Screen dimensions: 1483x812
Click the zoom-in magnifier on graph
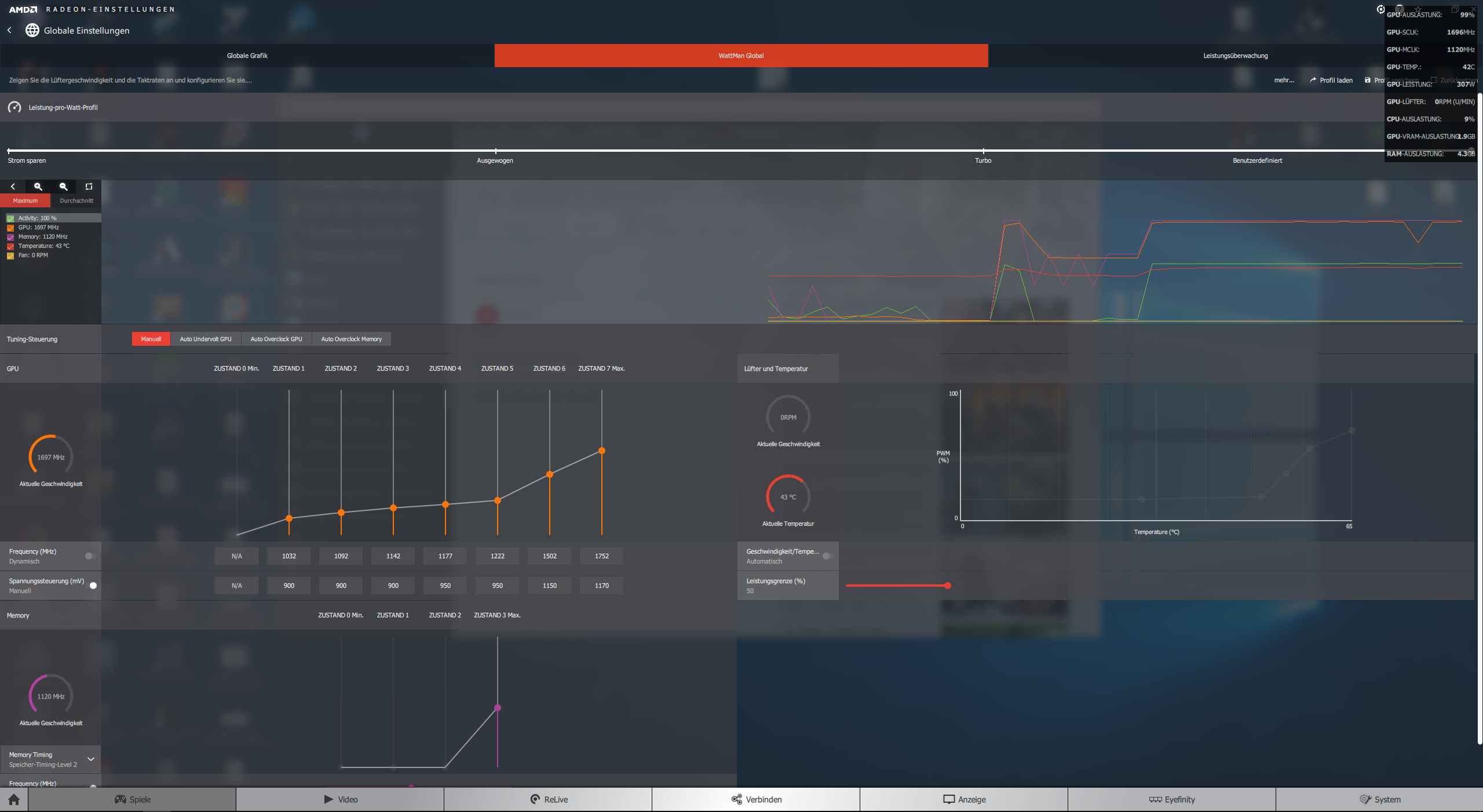click(x=38, y=186)
